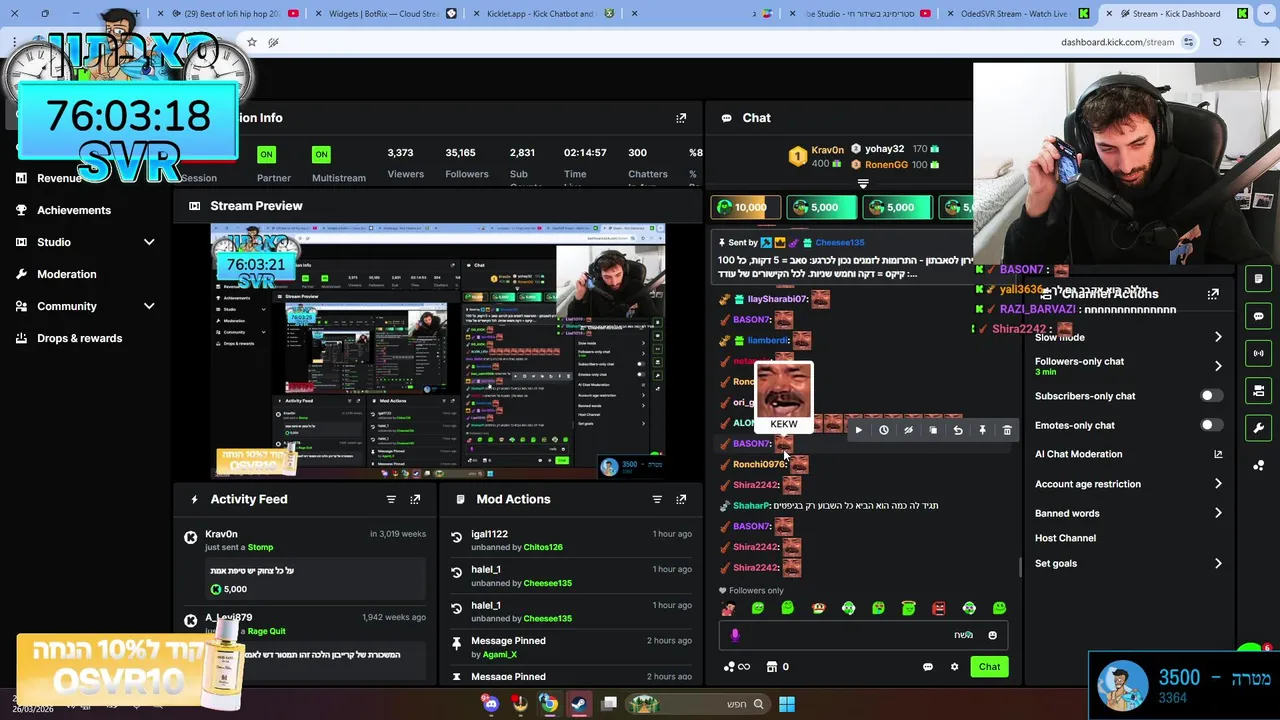Screen dimensions: 1280x720
Task: Click Host Channel option
Action: click(1065, 538)
